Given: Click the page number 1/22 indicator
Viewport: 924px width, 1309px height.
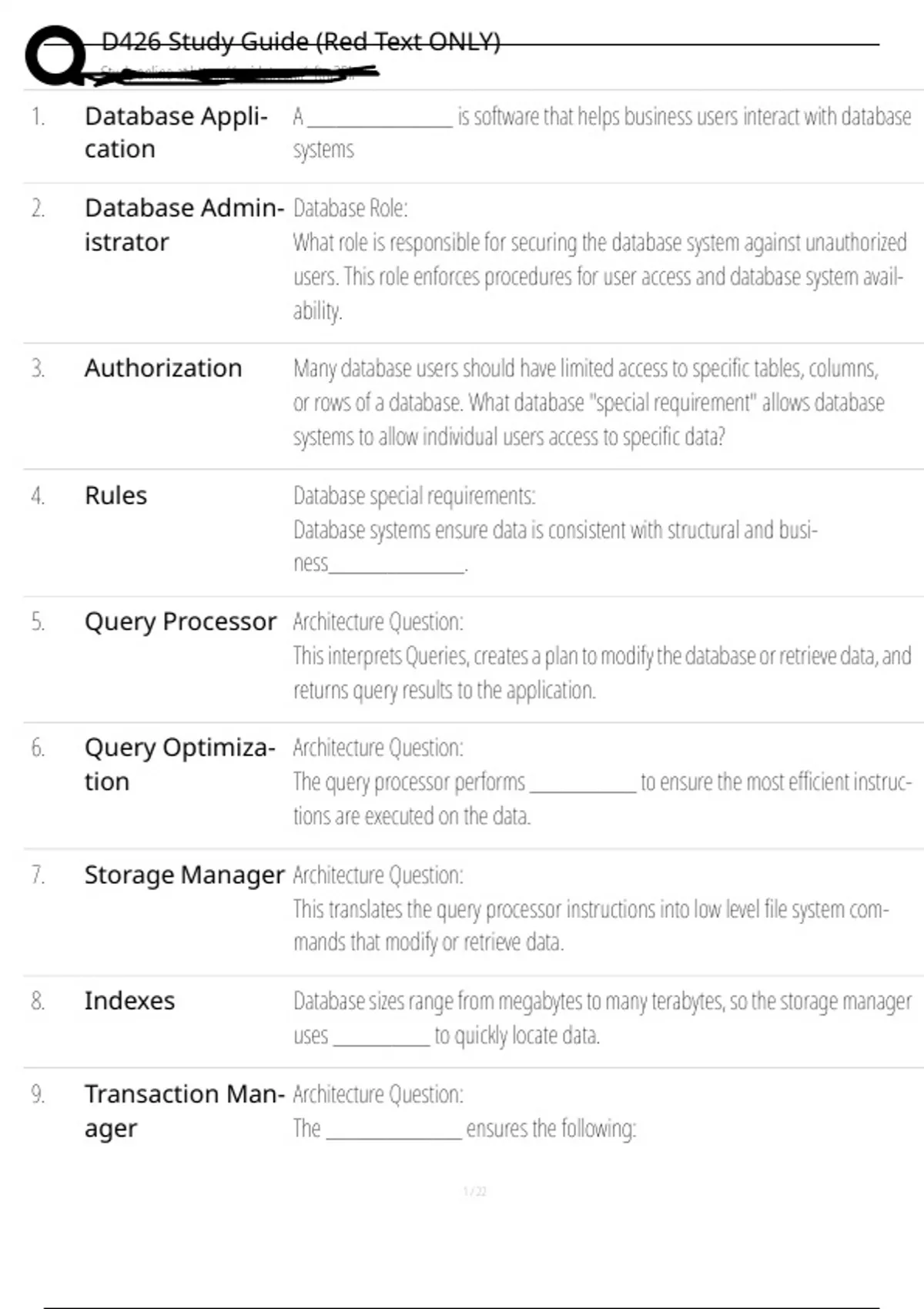Looking at the screenshot, I should point(475,1191).
